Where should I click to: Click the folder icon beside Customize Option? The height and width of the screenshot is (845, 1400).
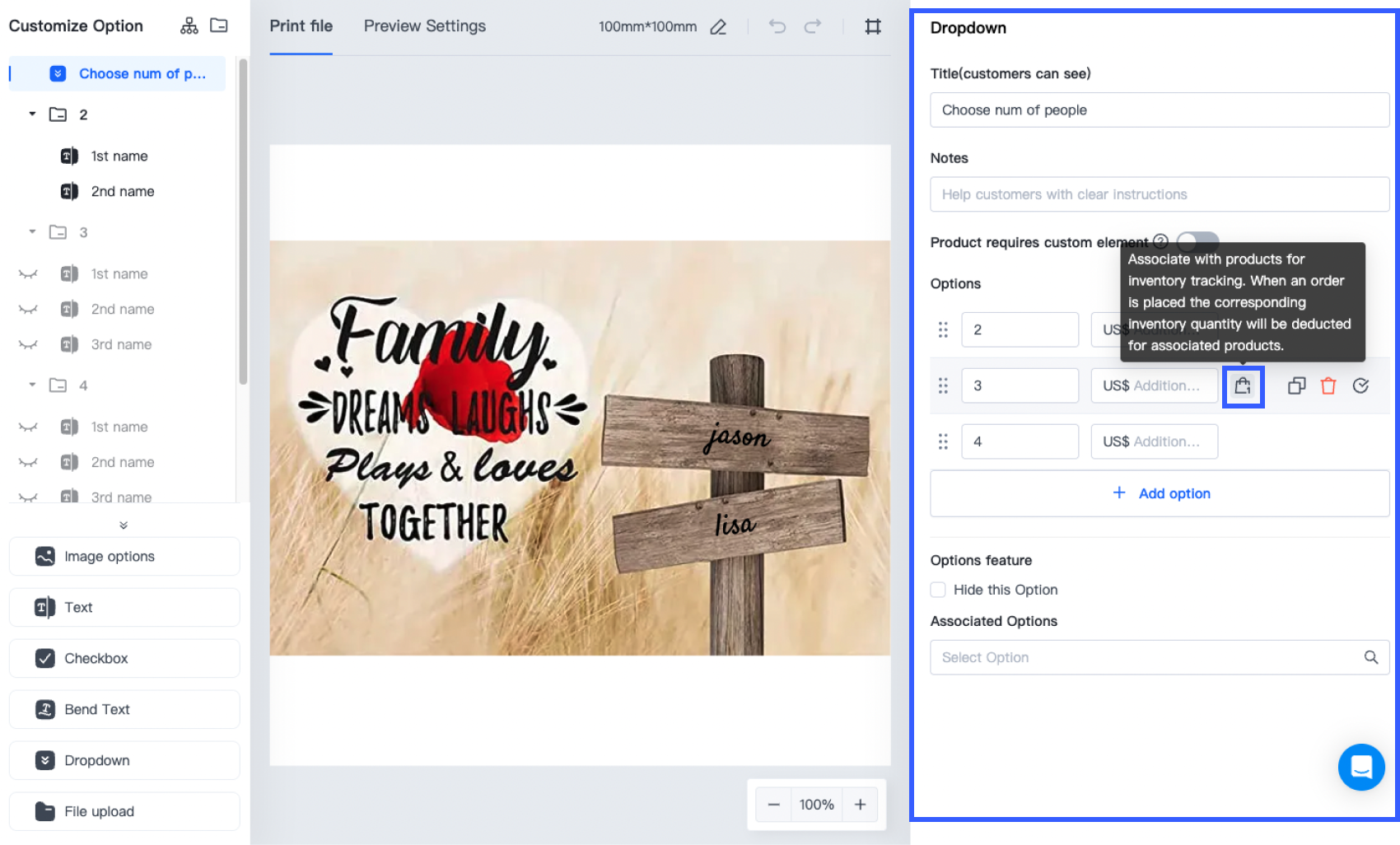pyautogui.click(x=219, y=26)
